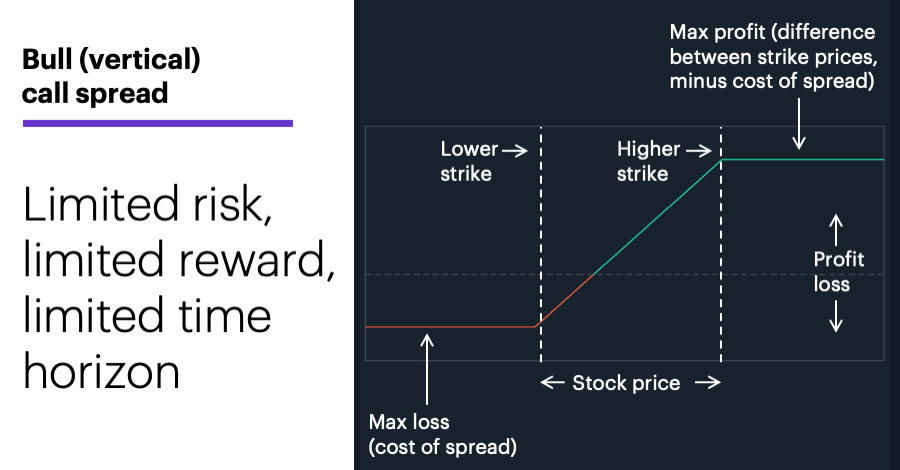Click the Stock price axis label
The height and width of the screenshot is (470, 900).
[x=626, y=383]
